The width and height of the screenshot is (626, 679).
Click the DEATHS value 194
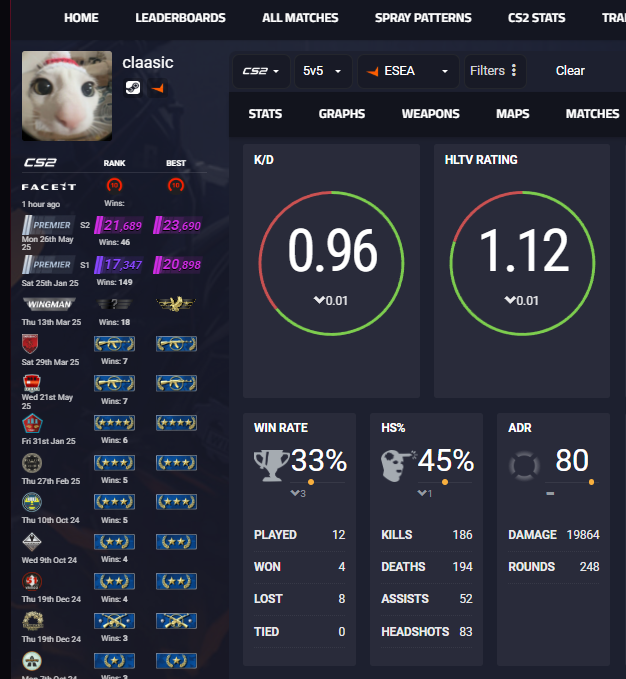tap(462, 567)
